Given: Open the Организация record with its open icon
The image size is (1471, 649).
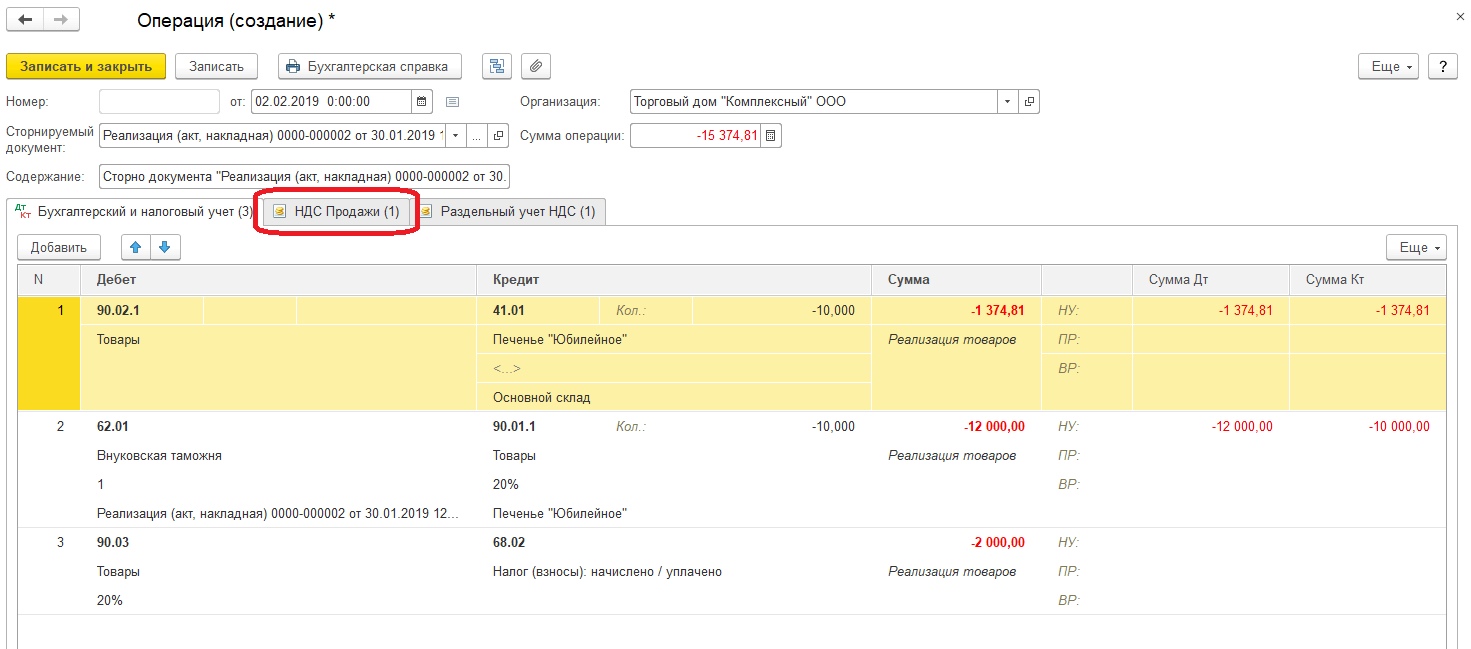Looking at the screenshot, I should (x=1029, y=102).
